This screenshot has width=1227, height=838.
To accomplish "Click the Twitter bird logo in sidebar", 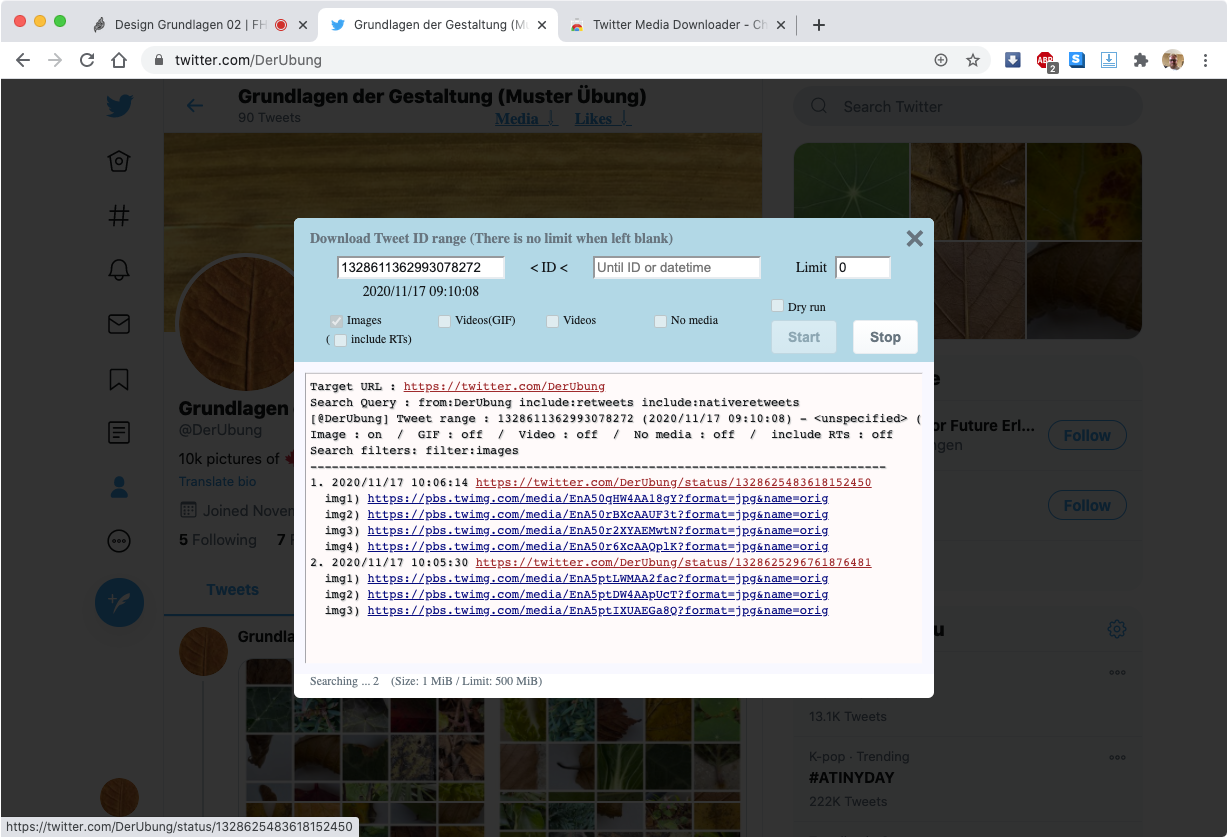I will (x=119, y=106).
